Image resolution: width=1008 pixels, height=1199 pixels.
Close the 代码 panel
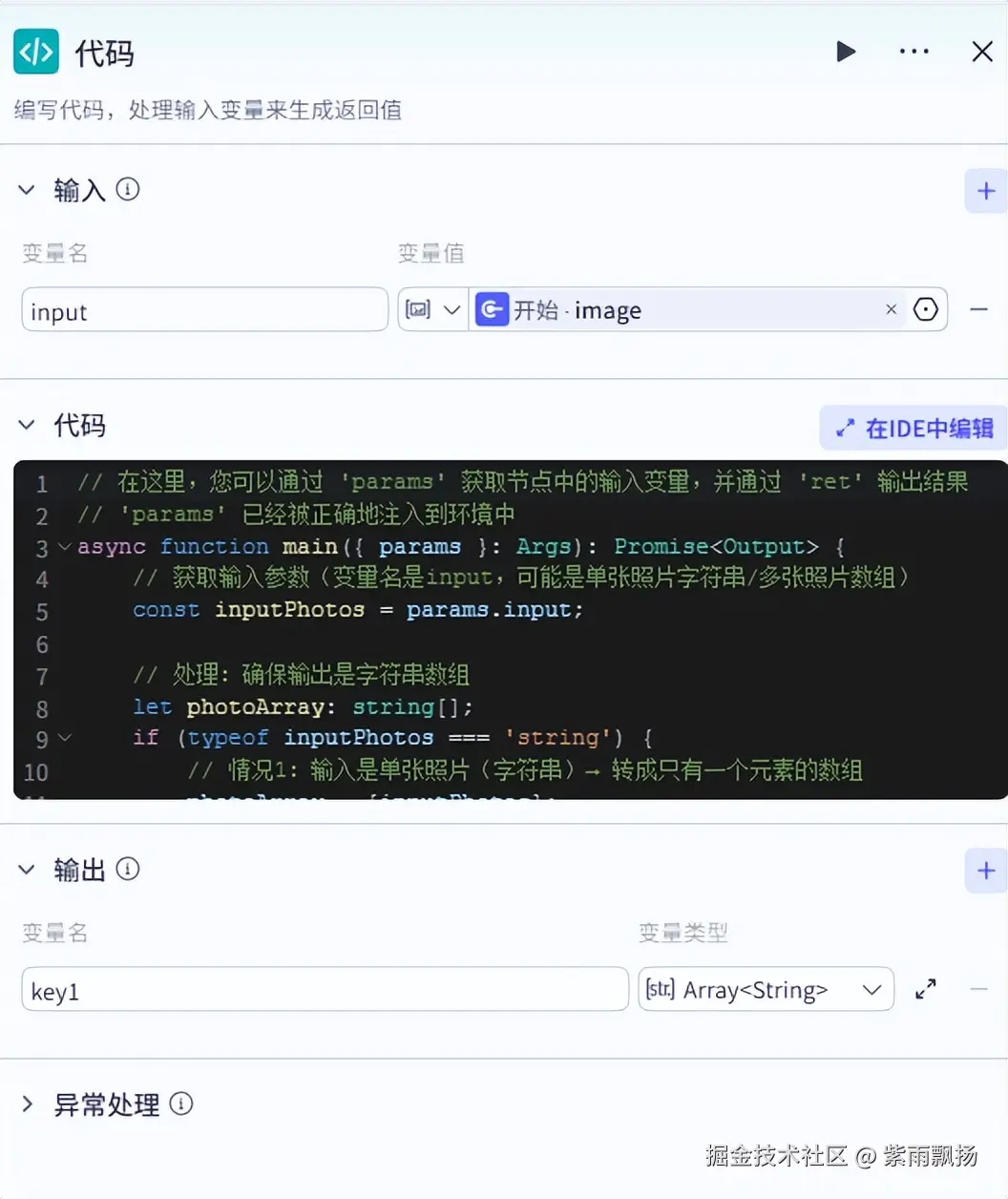982,52
